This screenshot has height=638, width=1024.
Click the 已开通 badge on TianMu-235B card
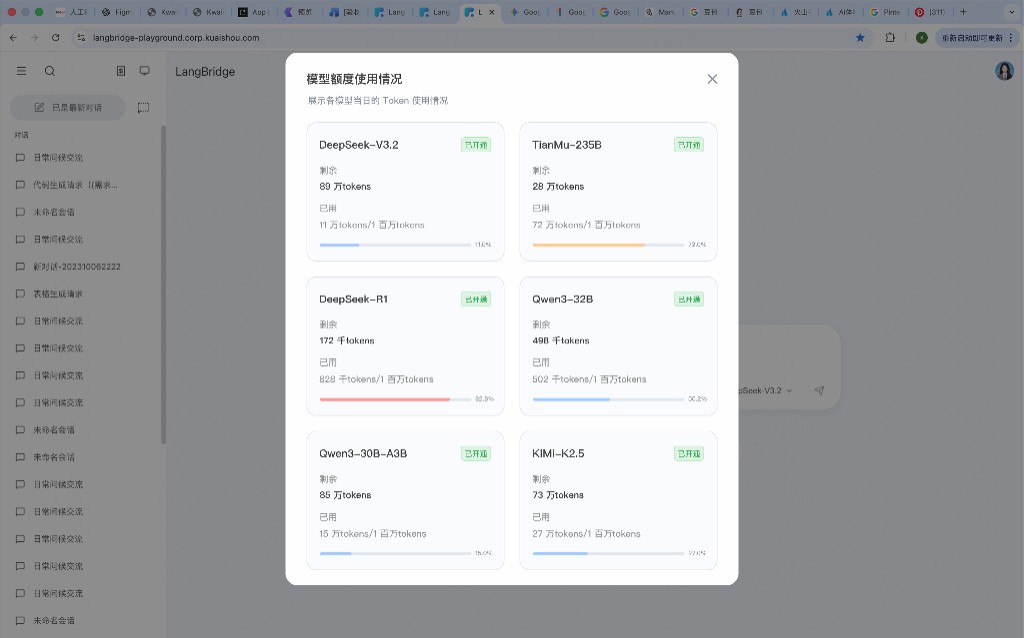click(x=689, y=145)
